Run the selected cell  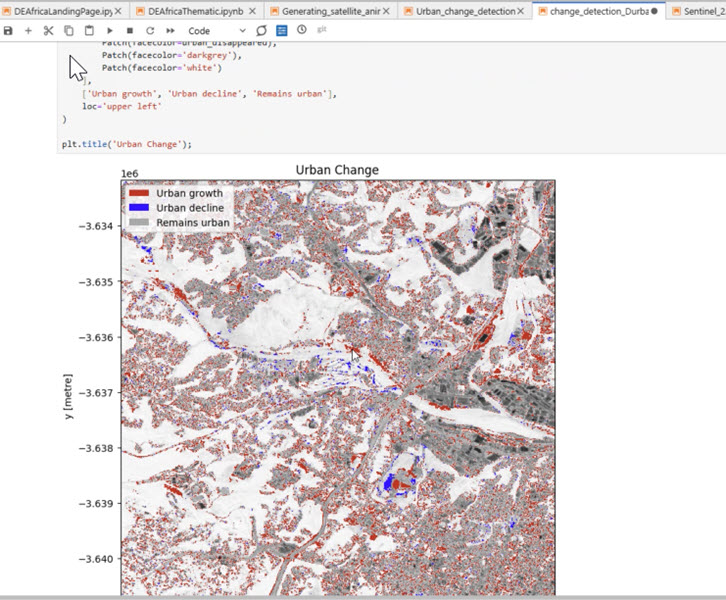click(110, 31)
